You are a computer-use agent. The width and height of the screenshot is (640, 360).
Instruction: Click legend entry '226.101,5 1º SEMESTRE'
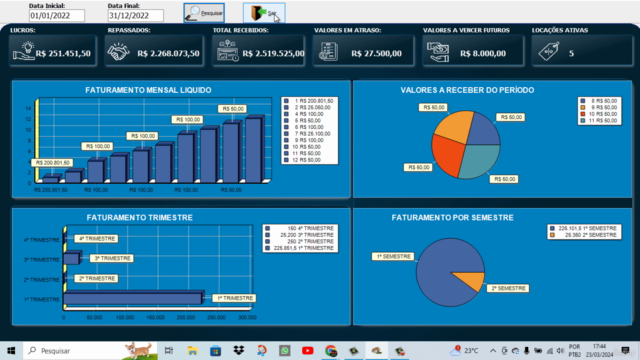point(584,229)
